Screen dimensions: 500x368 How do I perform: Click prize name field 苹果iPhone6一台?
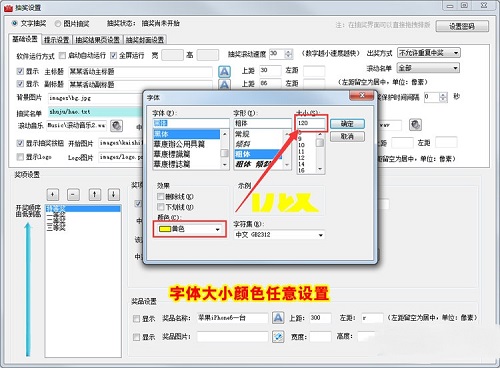click(x=232, y=318)
